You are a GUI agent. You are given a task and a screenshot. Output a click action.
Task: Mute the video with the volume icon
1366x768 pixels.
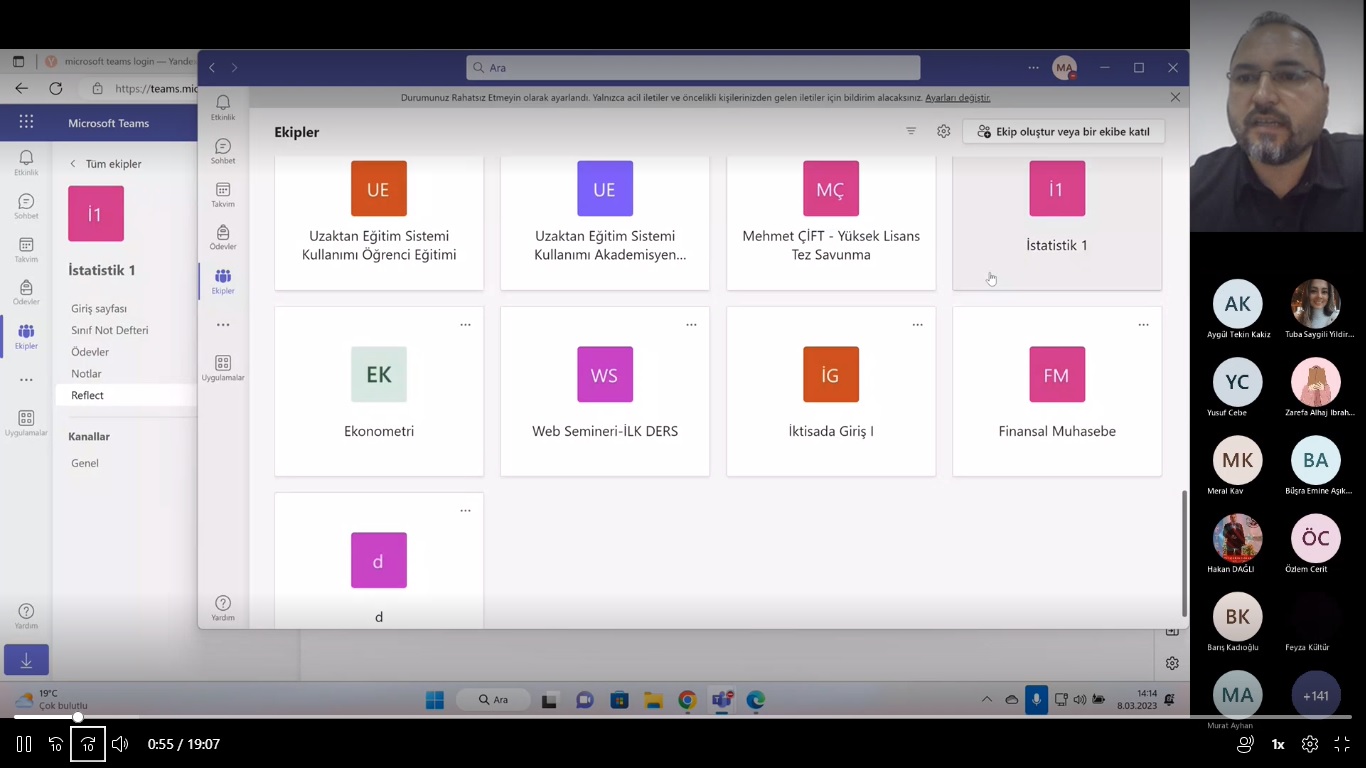click(x=120, y=744)
